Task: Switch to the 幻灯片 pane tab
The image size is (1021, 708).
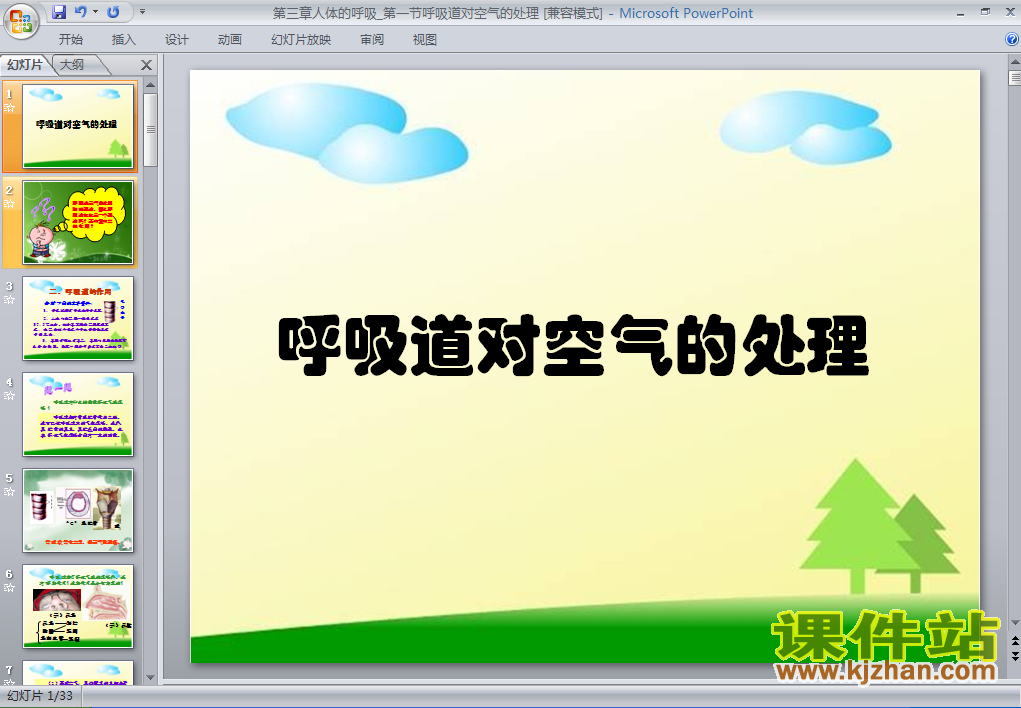Action: (x=25, y=64)
